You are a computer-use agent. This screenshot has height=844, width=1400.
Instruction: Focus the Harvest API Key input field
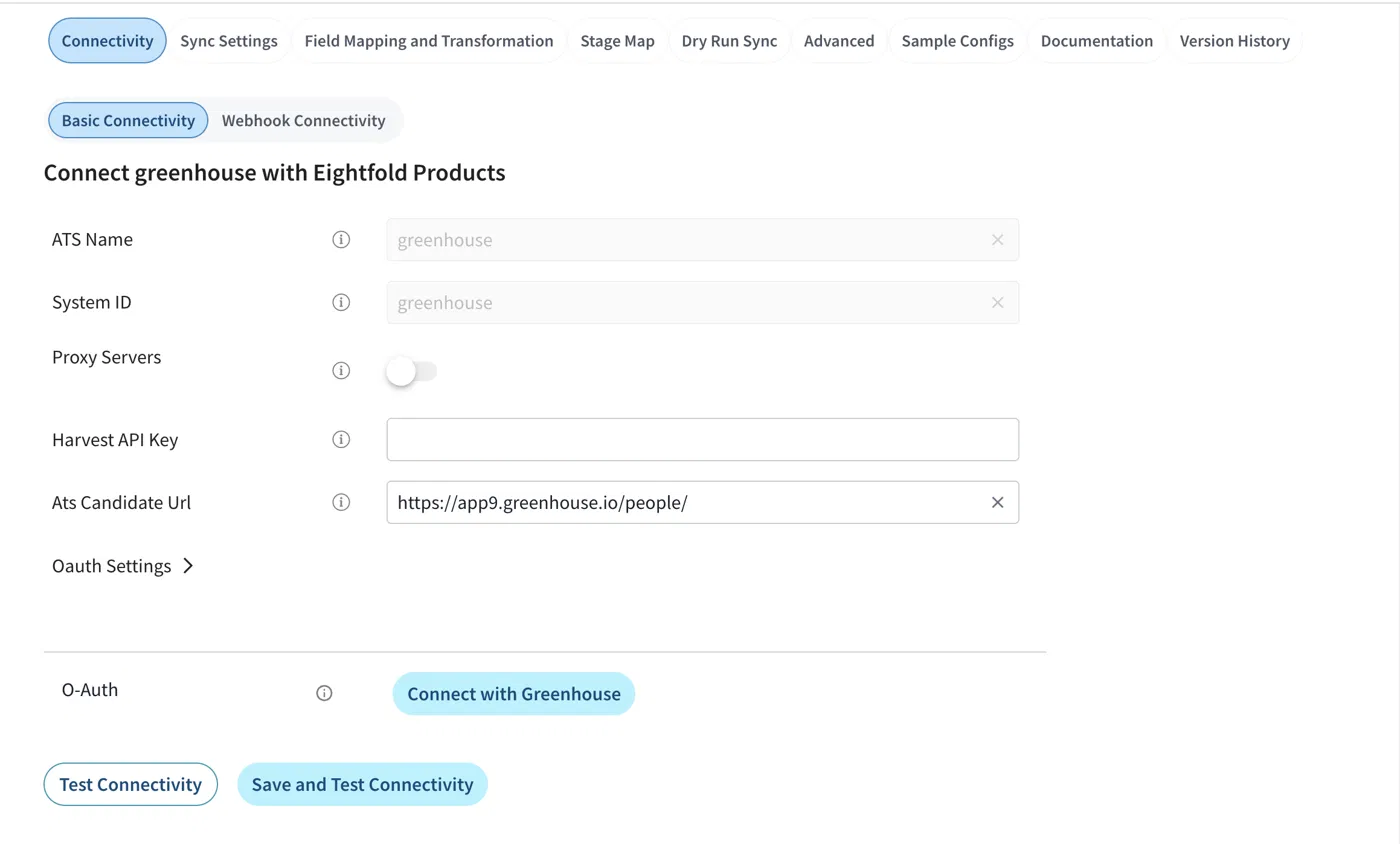[x=703, y=440]
